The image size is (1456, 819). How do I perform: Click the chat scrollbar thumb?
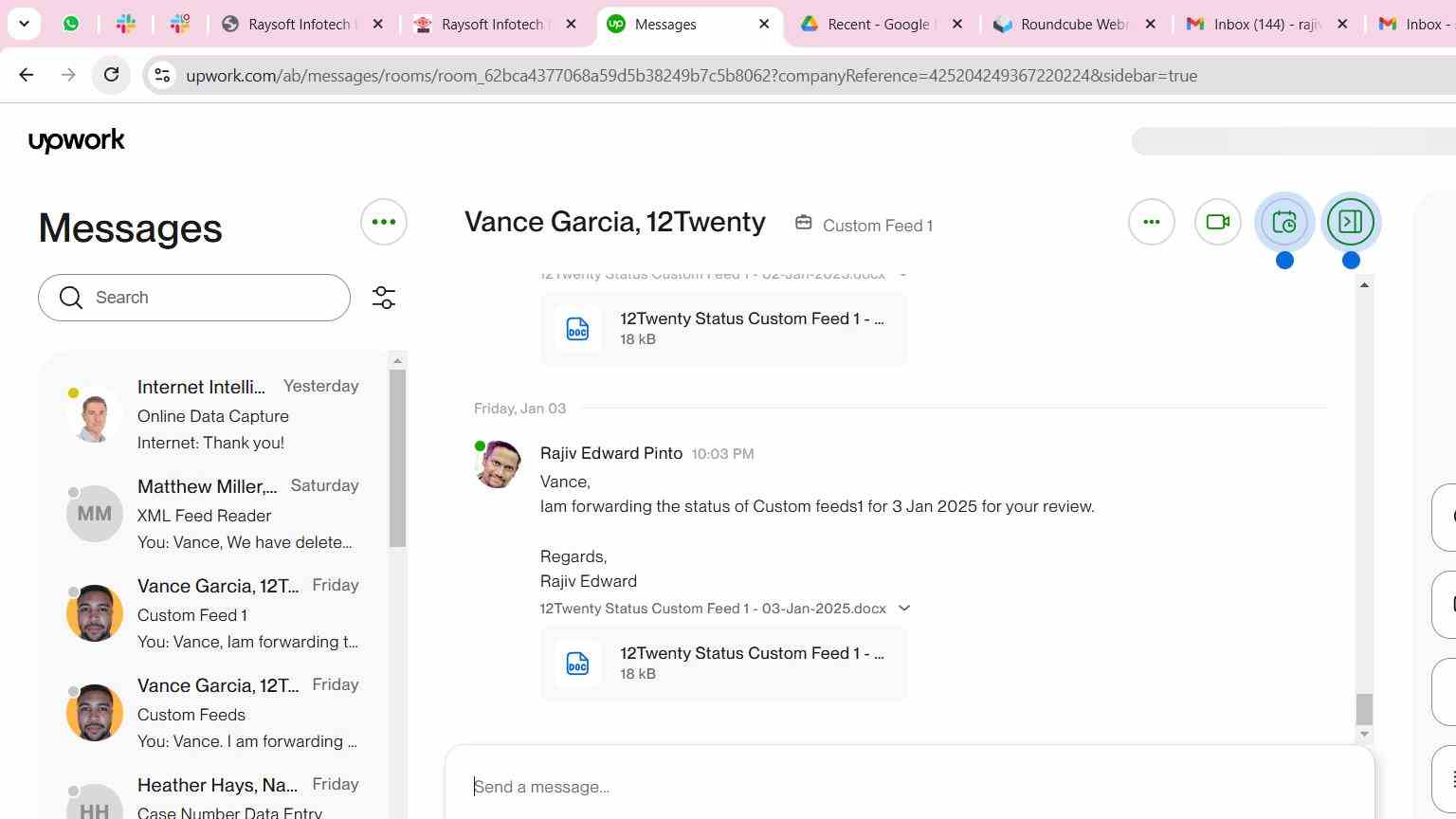point(1364,709)
